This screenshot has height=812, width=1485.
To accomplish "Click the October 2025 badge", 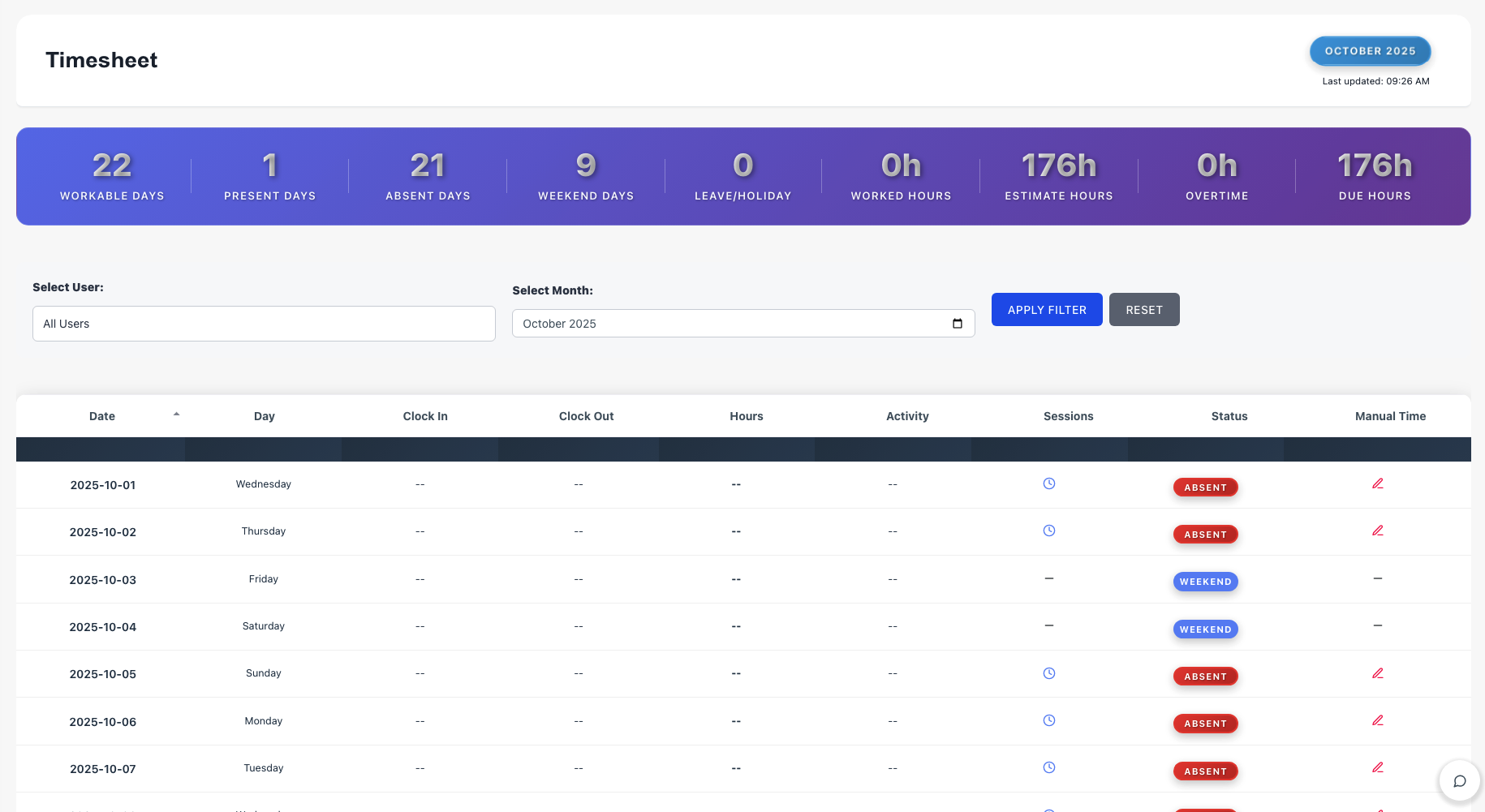I will [1369, 51].
